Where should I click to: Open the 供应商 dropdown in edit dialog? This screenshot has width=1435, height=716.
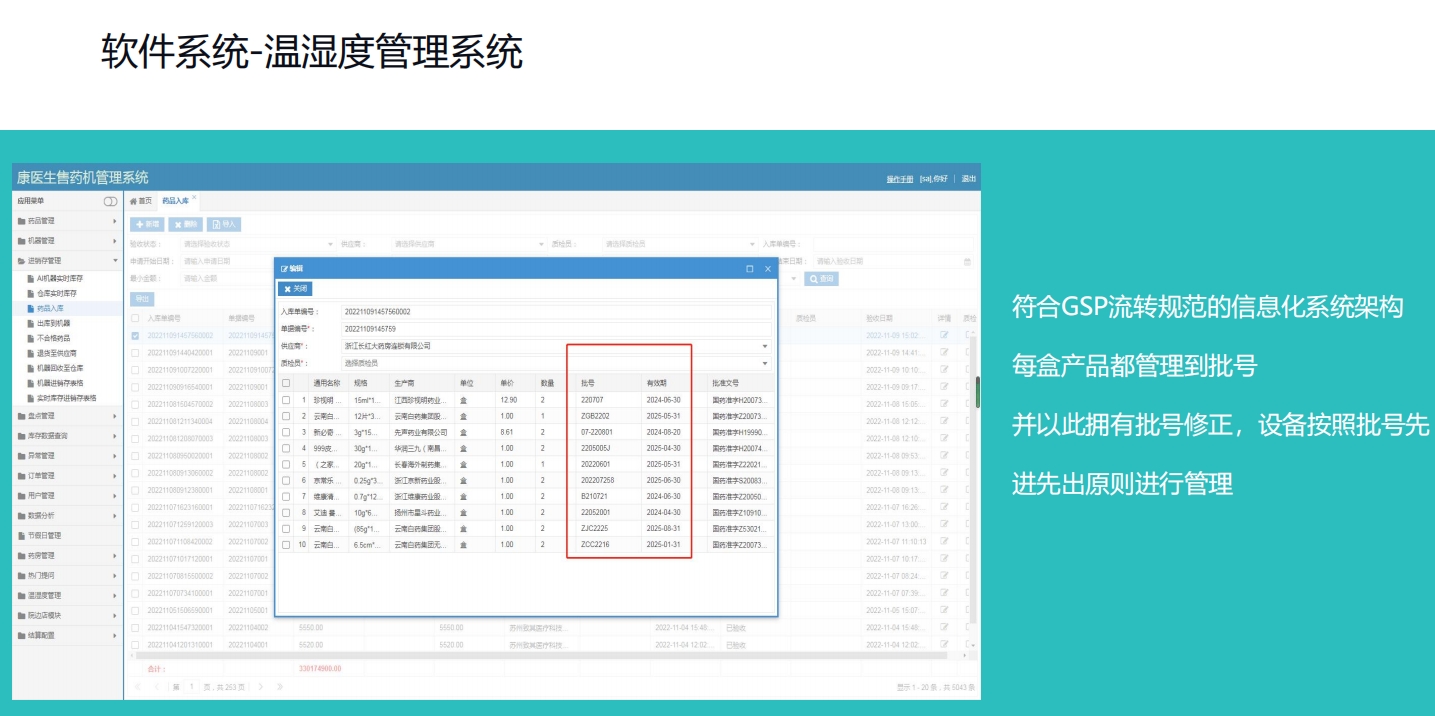point(766,346)
